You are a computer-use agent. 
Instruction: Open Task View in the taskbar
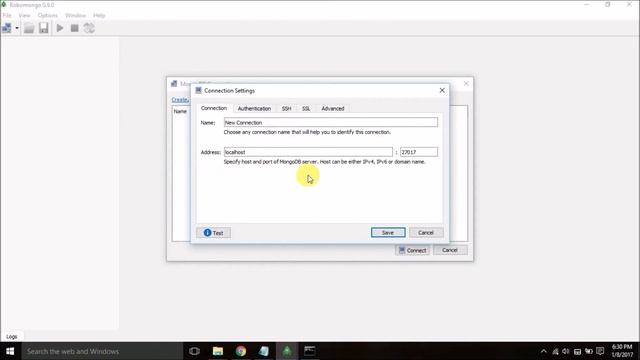click(194, 351)
